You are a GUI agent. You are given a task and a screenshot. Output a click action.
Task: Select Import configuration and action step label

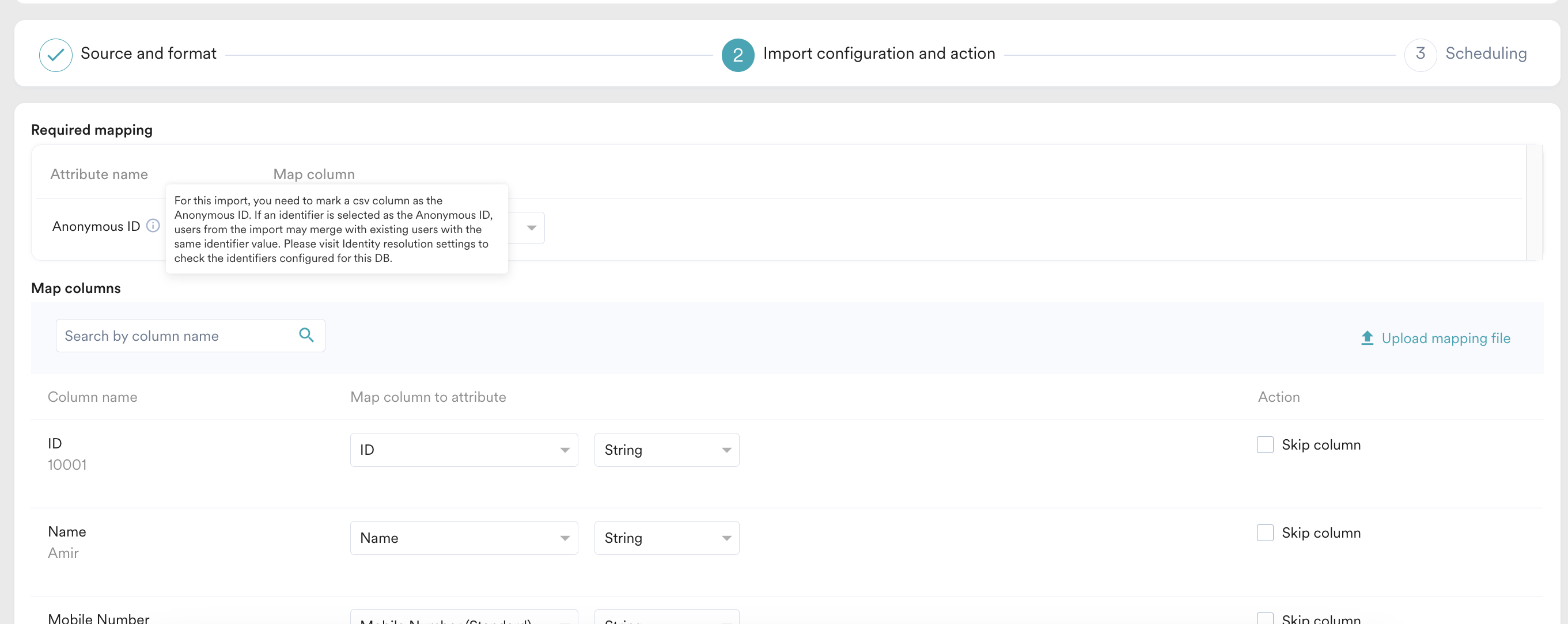[x=878, y=54]
